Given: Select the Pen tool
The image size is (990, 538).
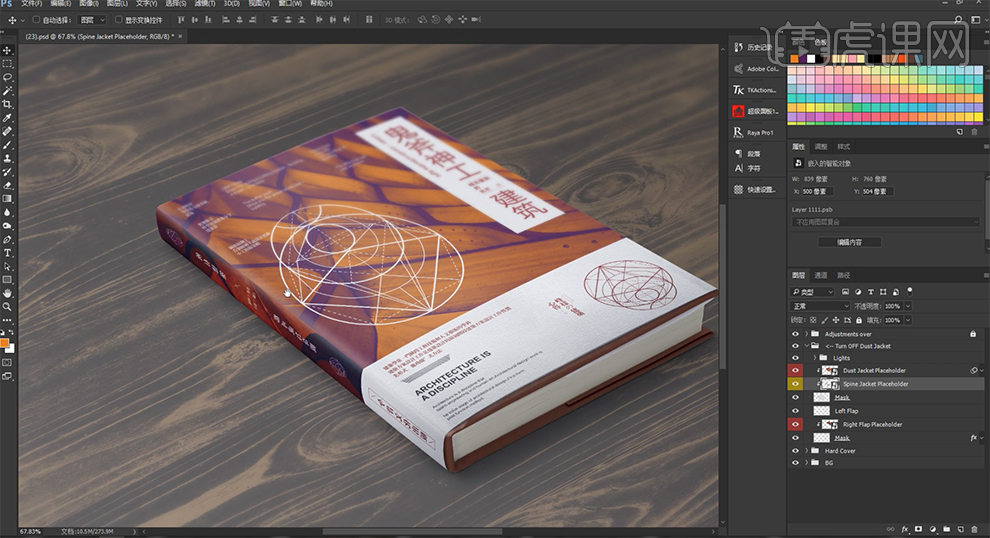Looking at the screenshot, I should pyautogui.click(x=7, y=239).
